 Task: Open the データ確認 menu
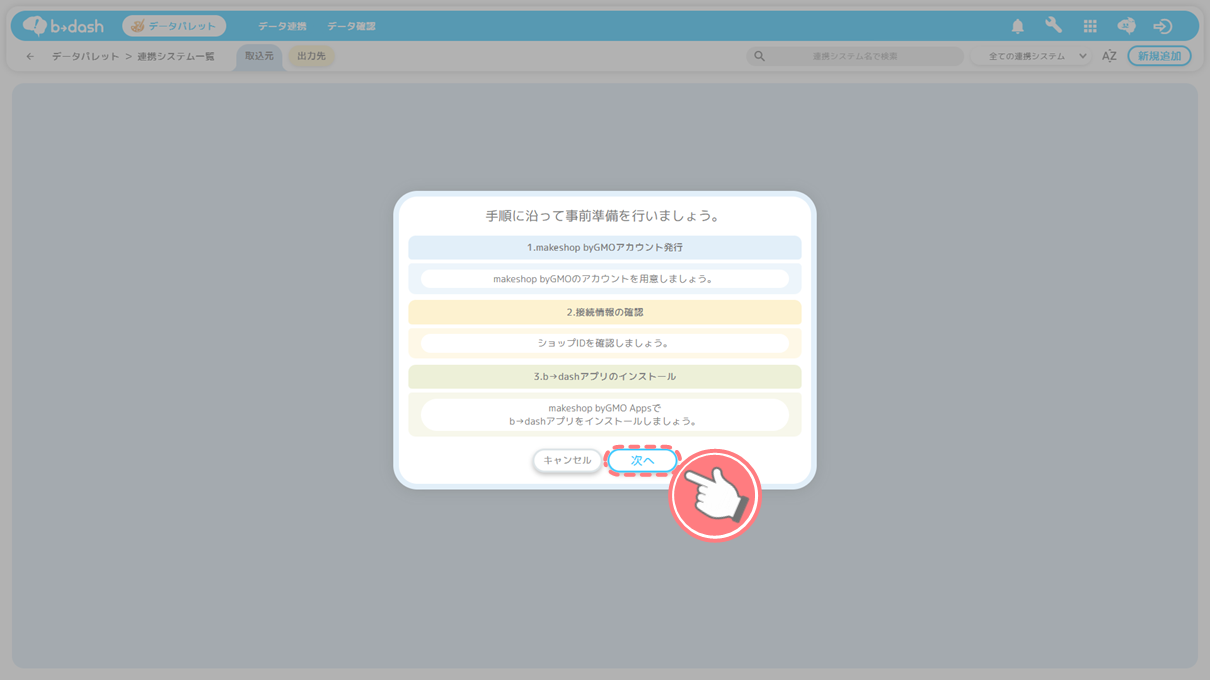351,26
